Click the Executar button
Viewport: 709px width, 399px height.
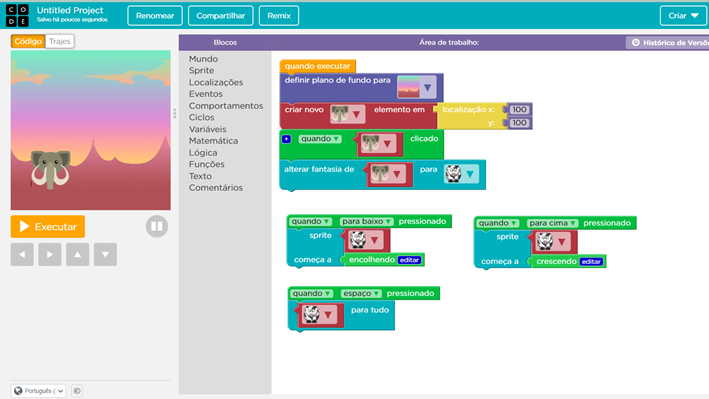(48, 227)
